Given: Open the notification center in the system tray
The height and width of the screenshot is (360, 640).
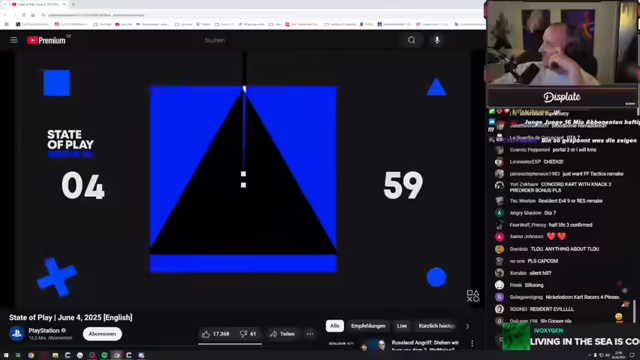Looking at the screenshot, I should pyautogui.click(x=632, y=355).
